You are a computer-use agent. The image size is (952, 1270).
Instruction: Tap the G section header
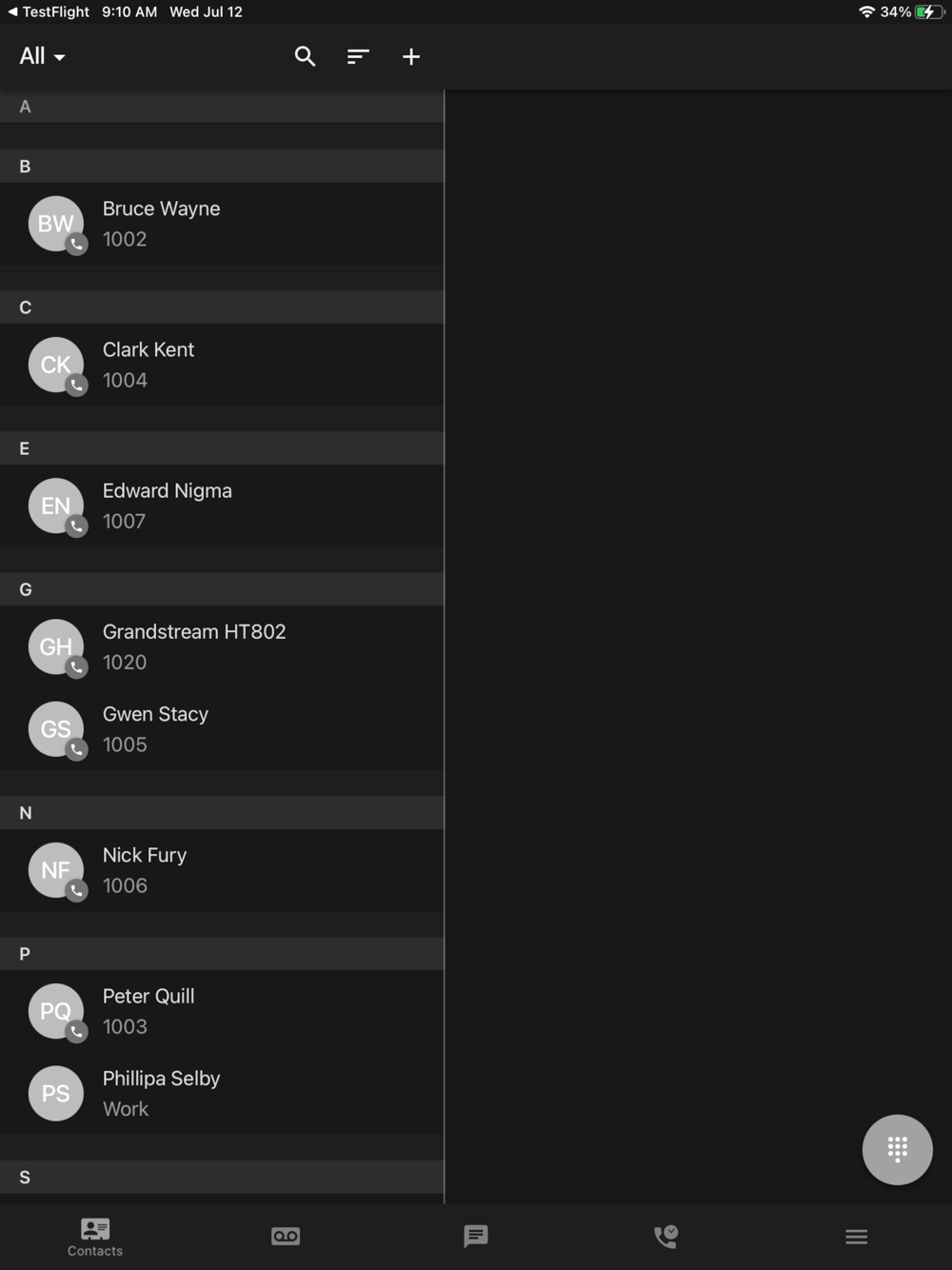coord(222,589)
